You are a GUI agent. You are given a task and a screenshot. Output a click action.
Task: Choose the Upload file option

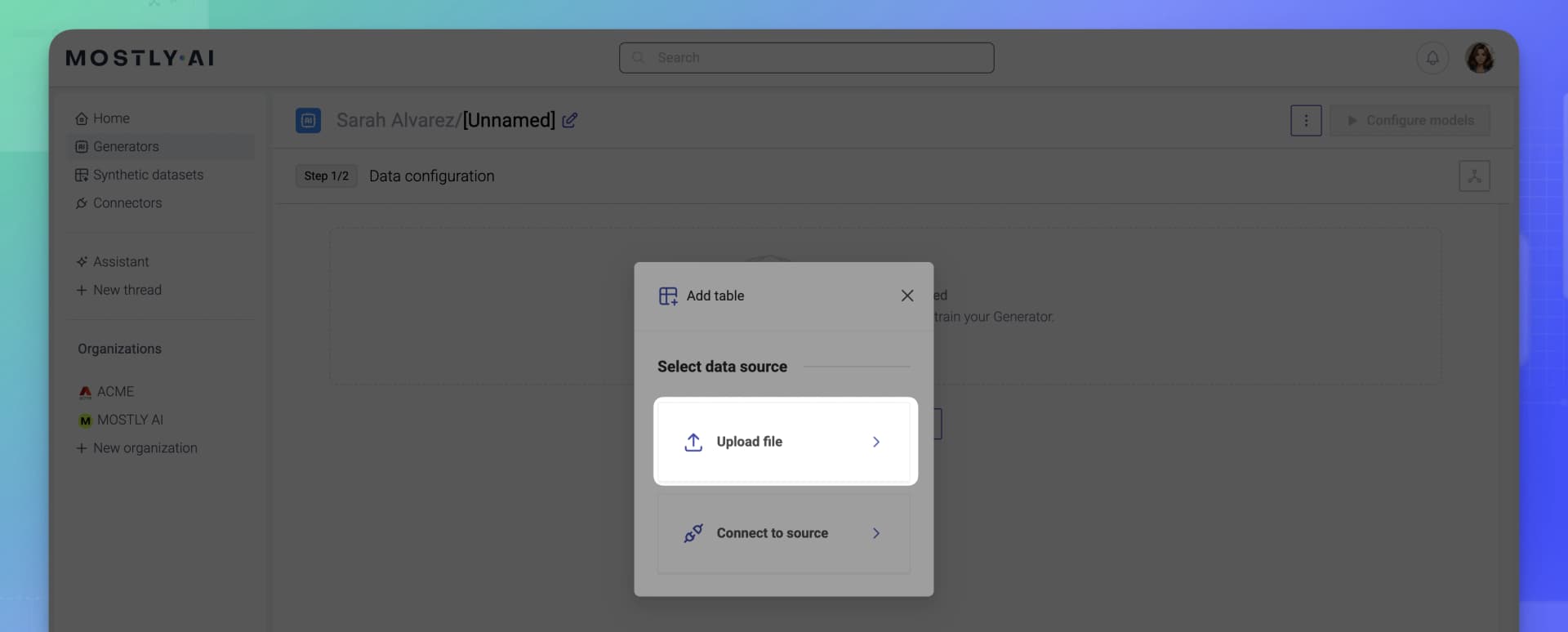[x=784, y=442]
